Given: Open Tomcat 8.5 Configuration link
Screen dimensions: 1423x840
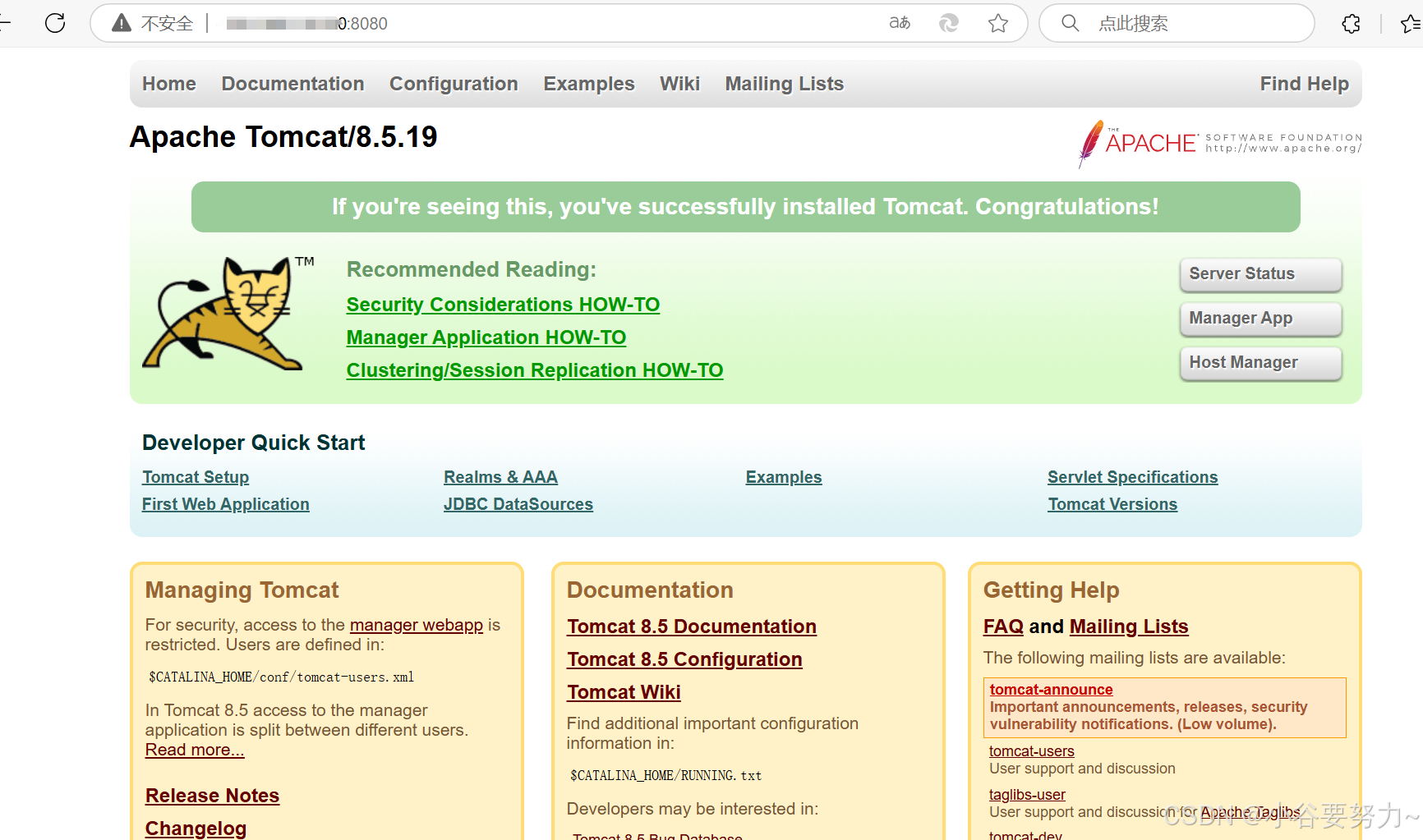Looking at the screenshot, I should (684, 659).
